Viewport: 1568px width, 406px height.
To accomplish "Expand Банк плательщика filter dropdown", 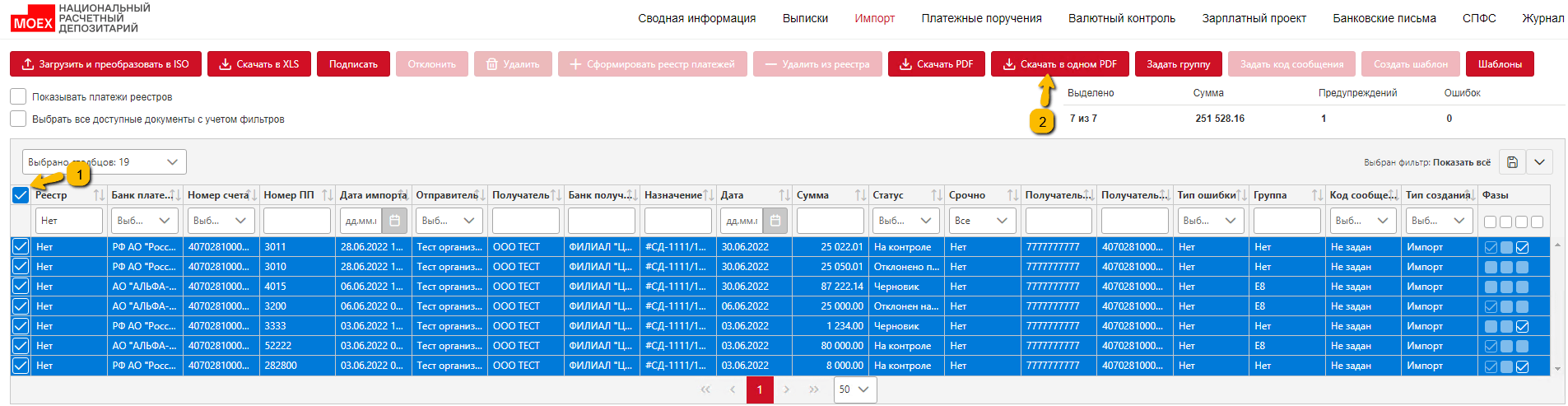I will (145, 221).
